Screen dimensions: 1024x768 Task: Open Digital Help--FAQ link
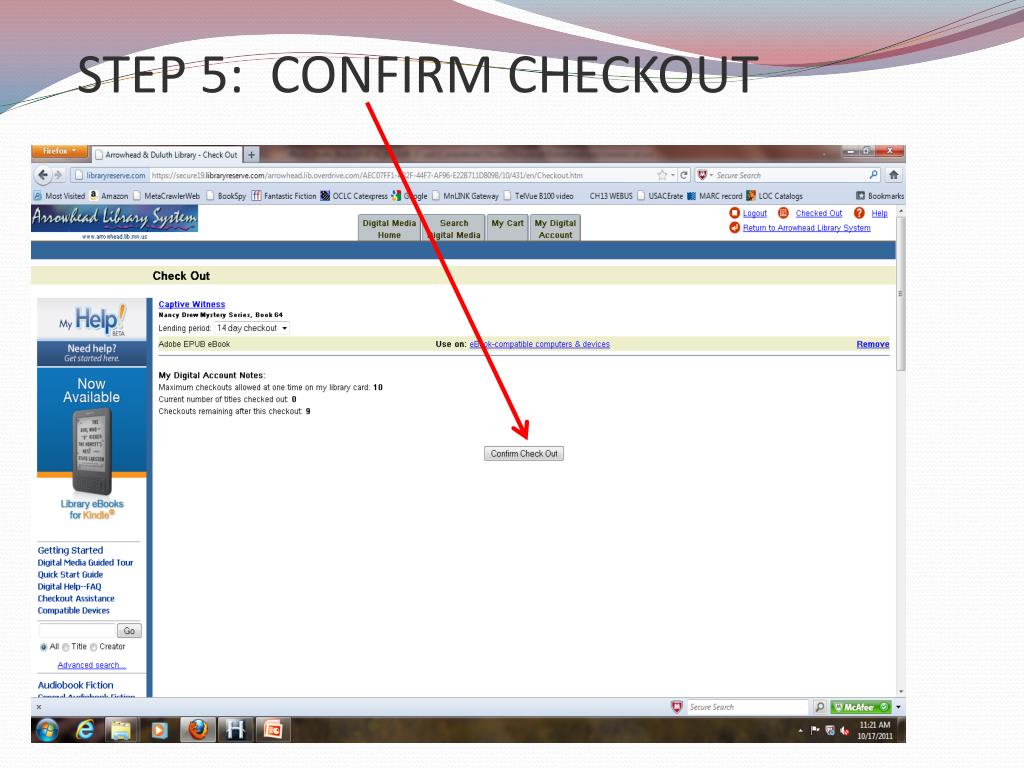[x=69, y=586]
